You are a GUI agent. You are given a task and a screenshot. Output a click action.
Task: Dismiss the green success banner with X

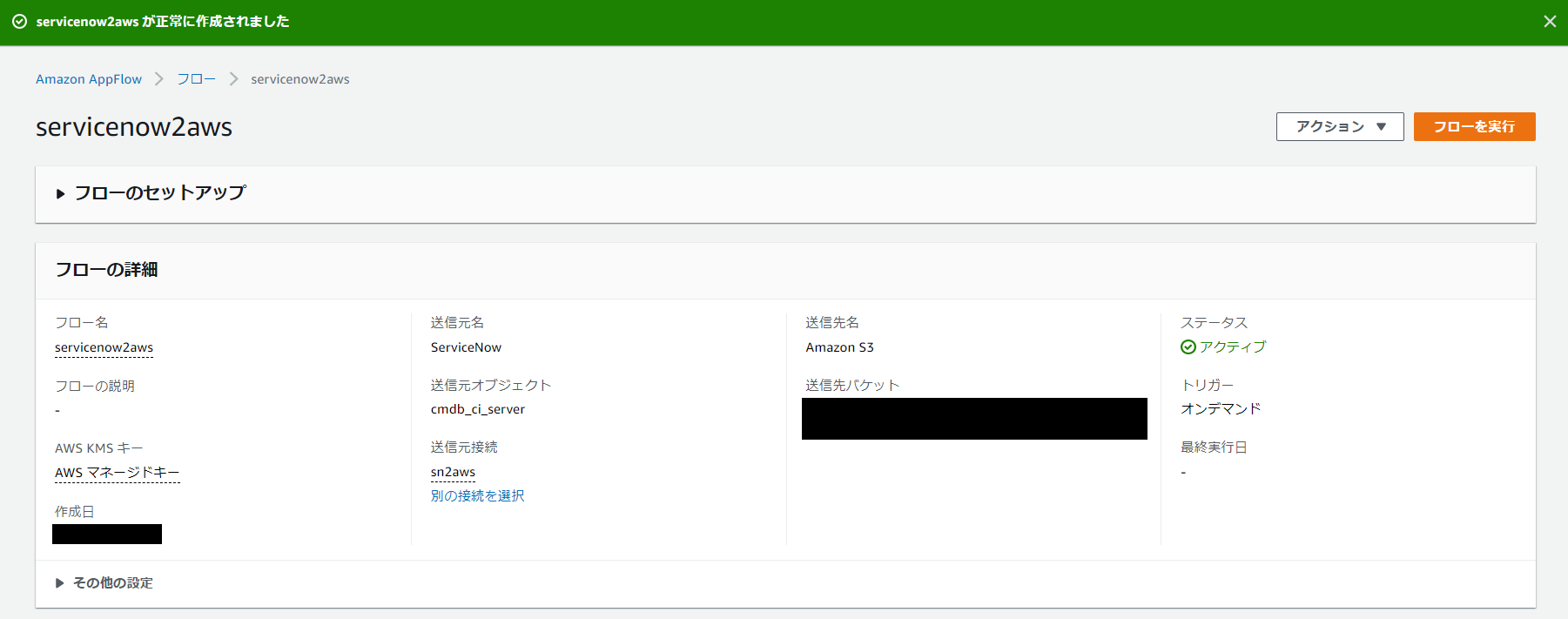(x=1550, y=22)
